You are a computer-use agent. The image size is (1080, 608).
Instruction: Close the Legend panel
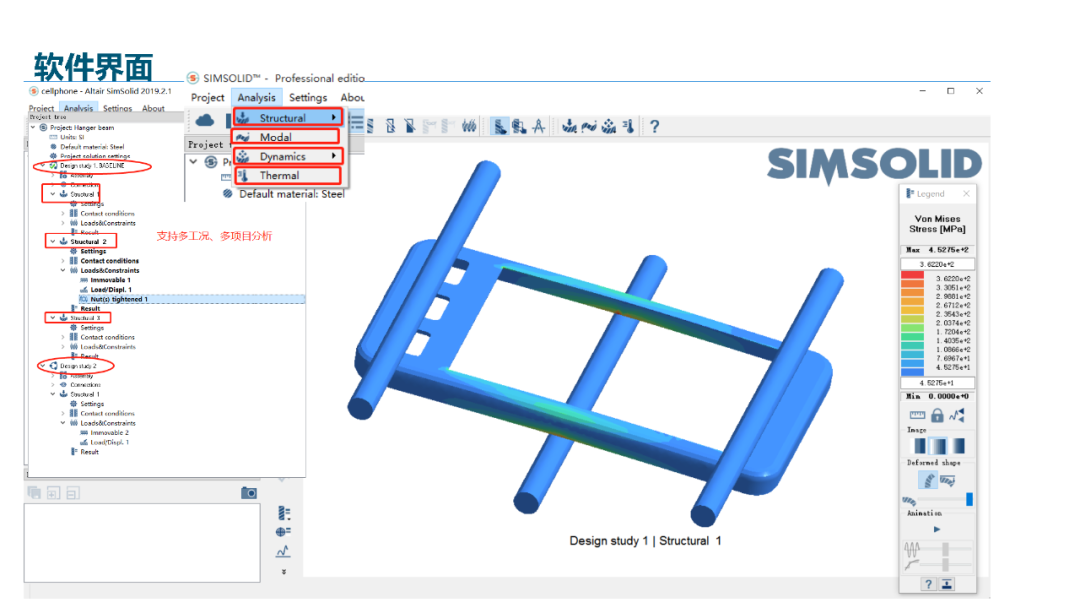coord(966,194)
